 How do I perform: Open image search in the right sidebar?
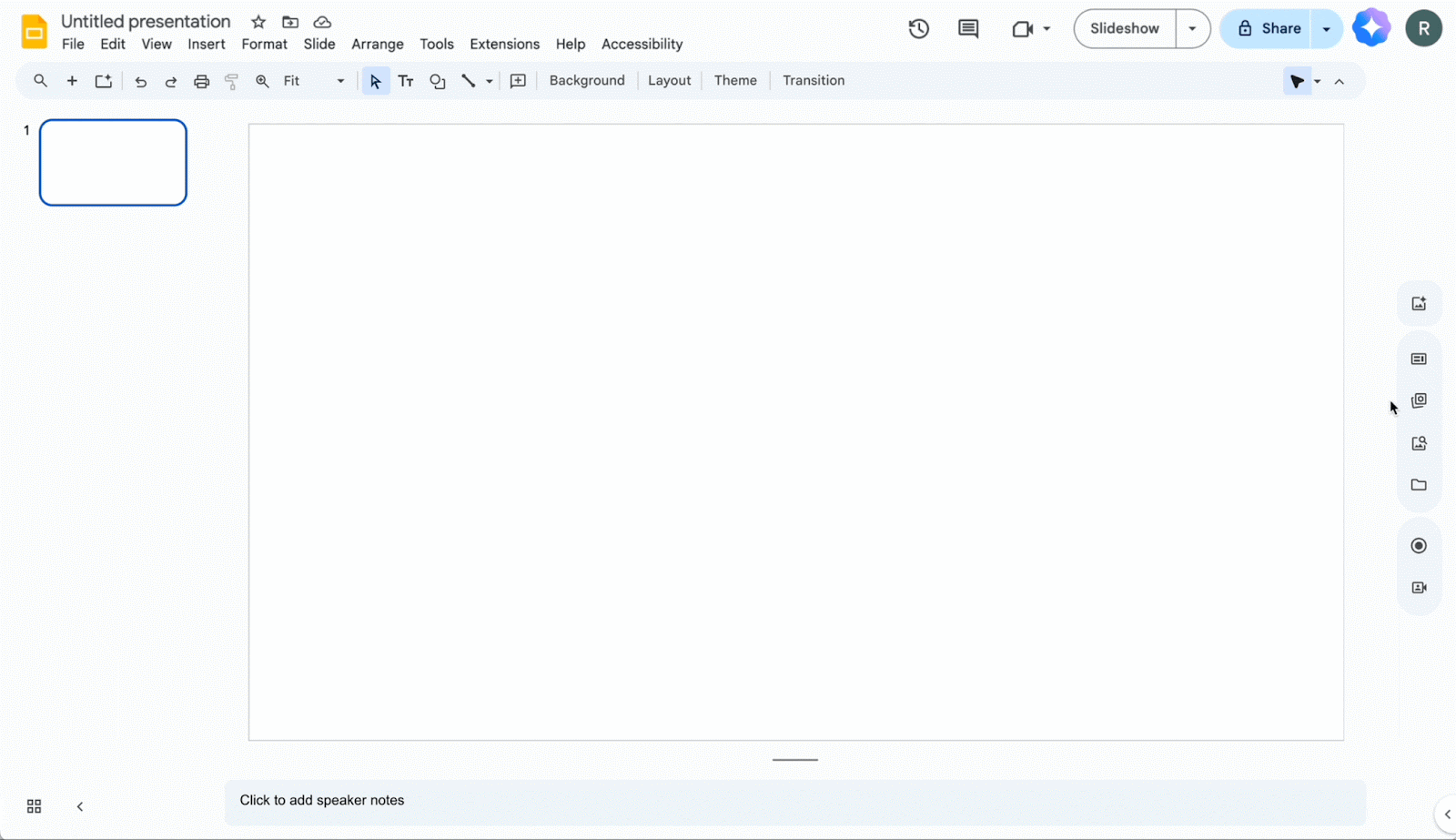click(x=1418, y=443)
